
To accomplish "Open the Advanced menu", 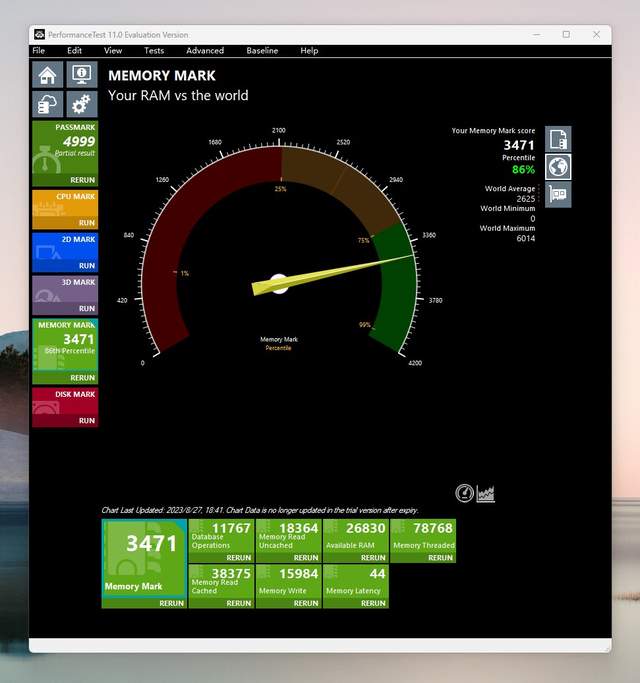I will click(x=205, y=51).
